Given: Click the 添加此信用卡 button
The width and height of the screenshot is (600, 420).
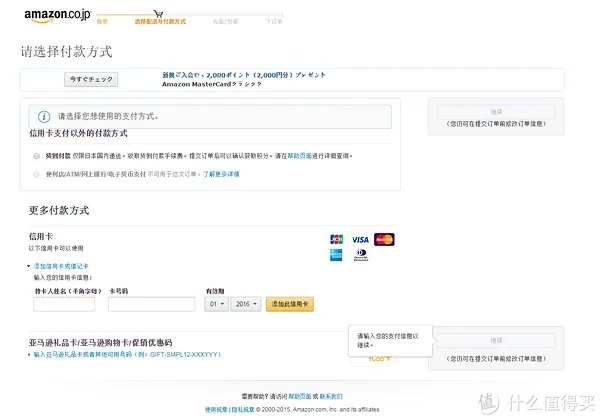Looking at the screenshot, I should click(x=290, y=304).
